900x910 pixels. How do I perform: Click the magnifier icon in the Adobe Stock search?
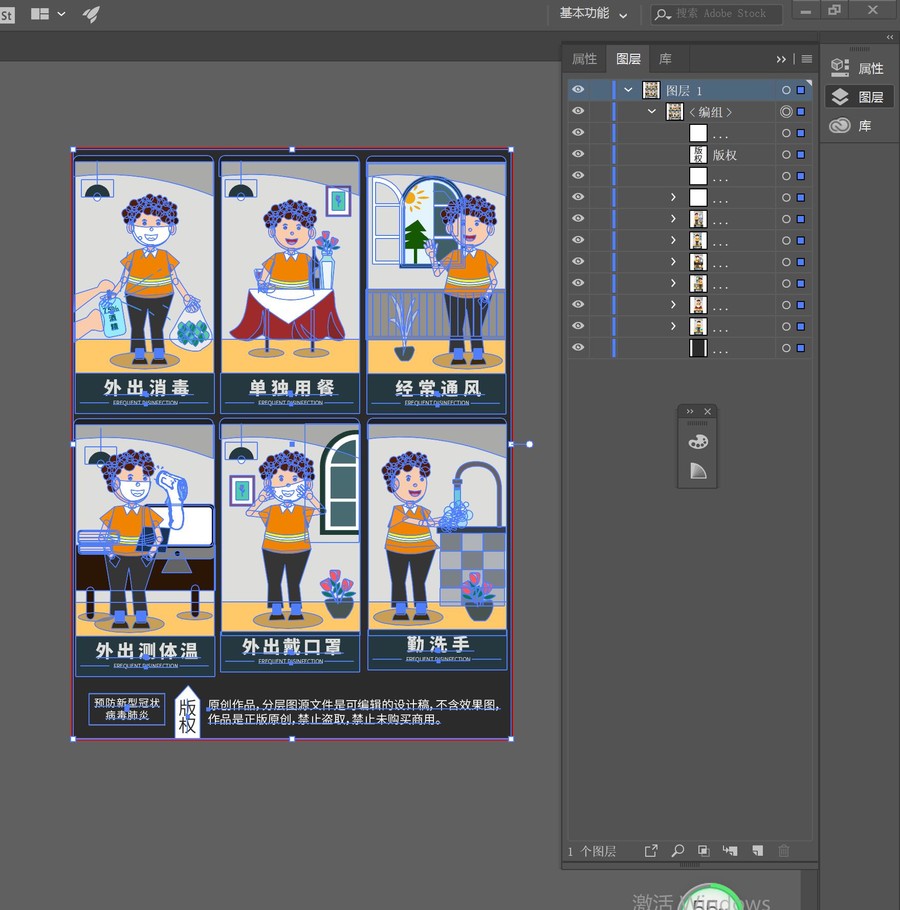tap(662, 14)
